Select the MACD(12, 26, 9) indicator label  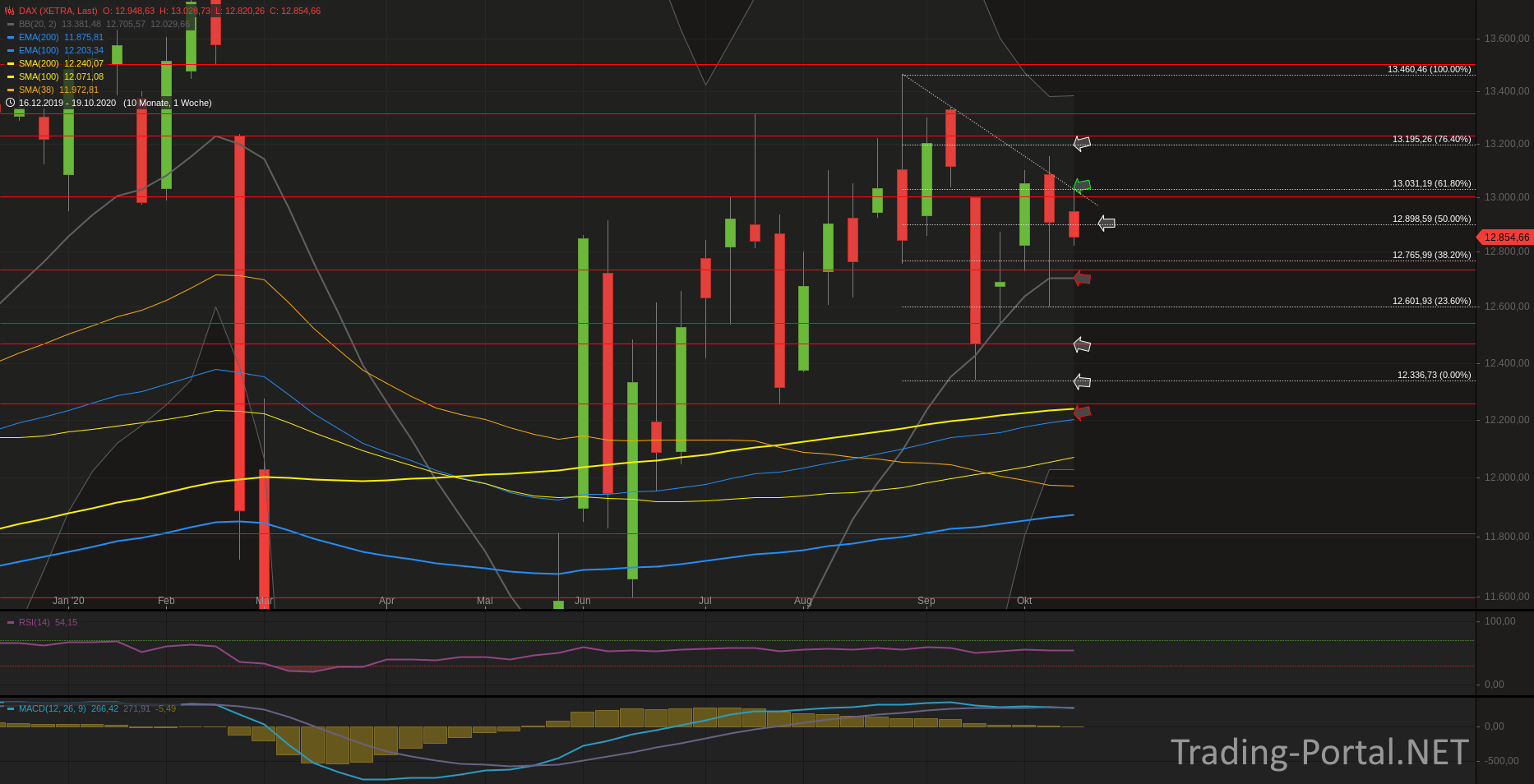click(53, 708)
